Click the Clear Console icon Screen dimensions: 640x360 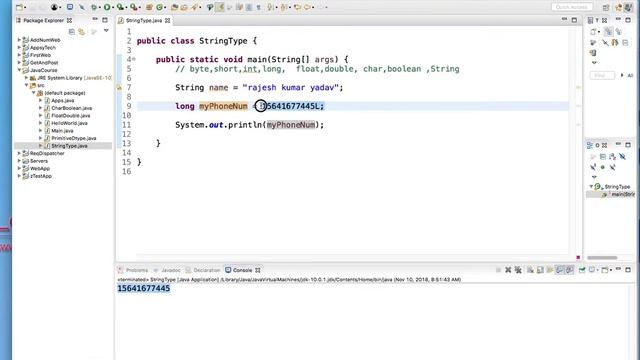[x=530, y=270]
